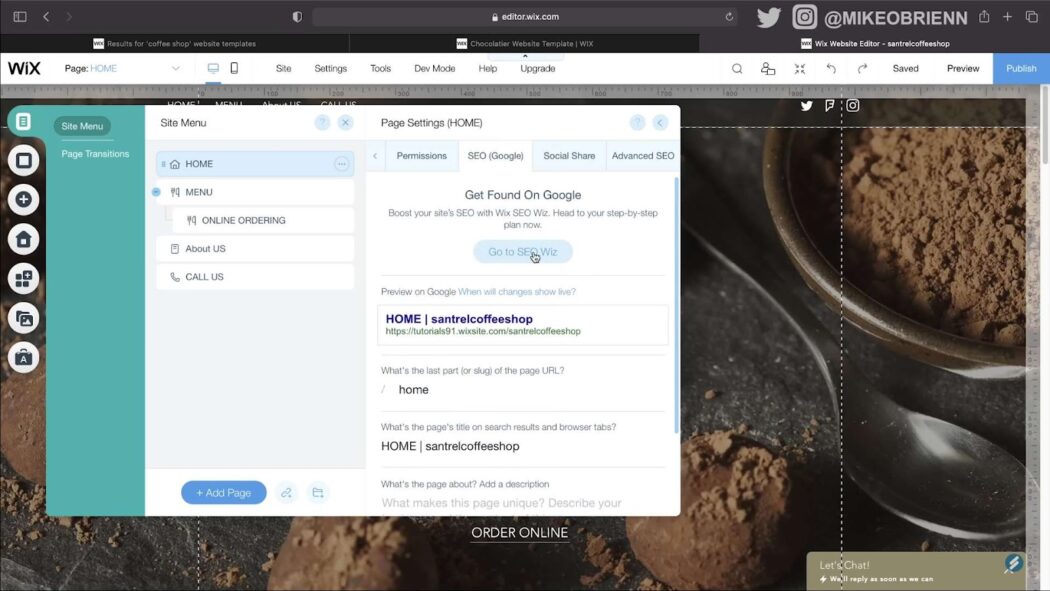
Task: Click the add link icon beside Add Page
Action: (x=287, y=493)
